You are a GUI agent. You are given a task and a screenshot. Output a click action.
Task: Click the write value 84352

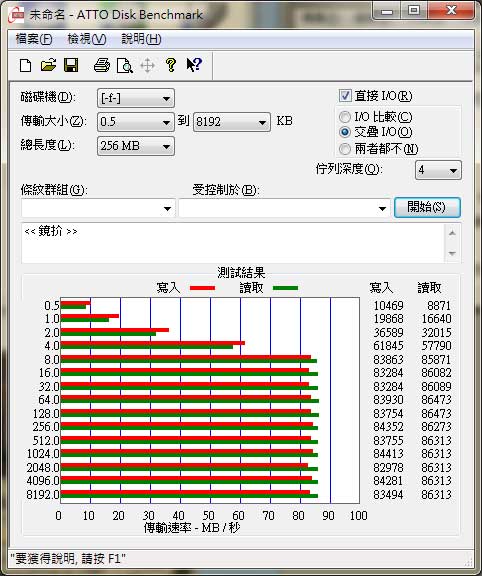coord(388,427)
